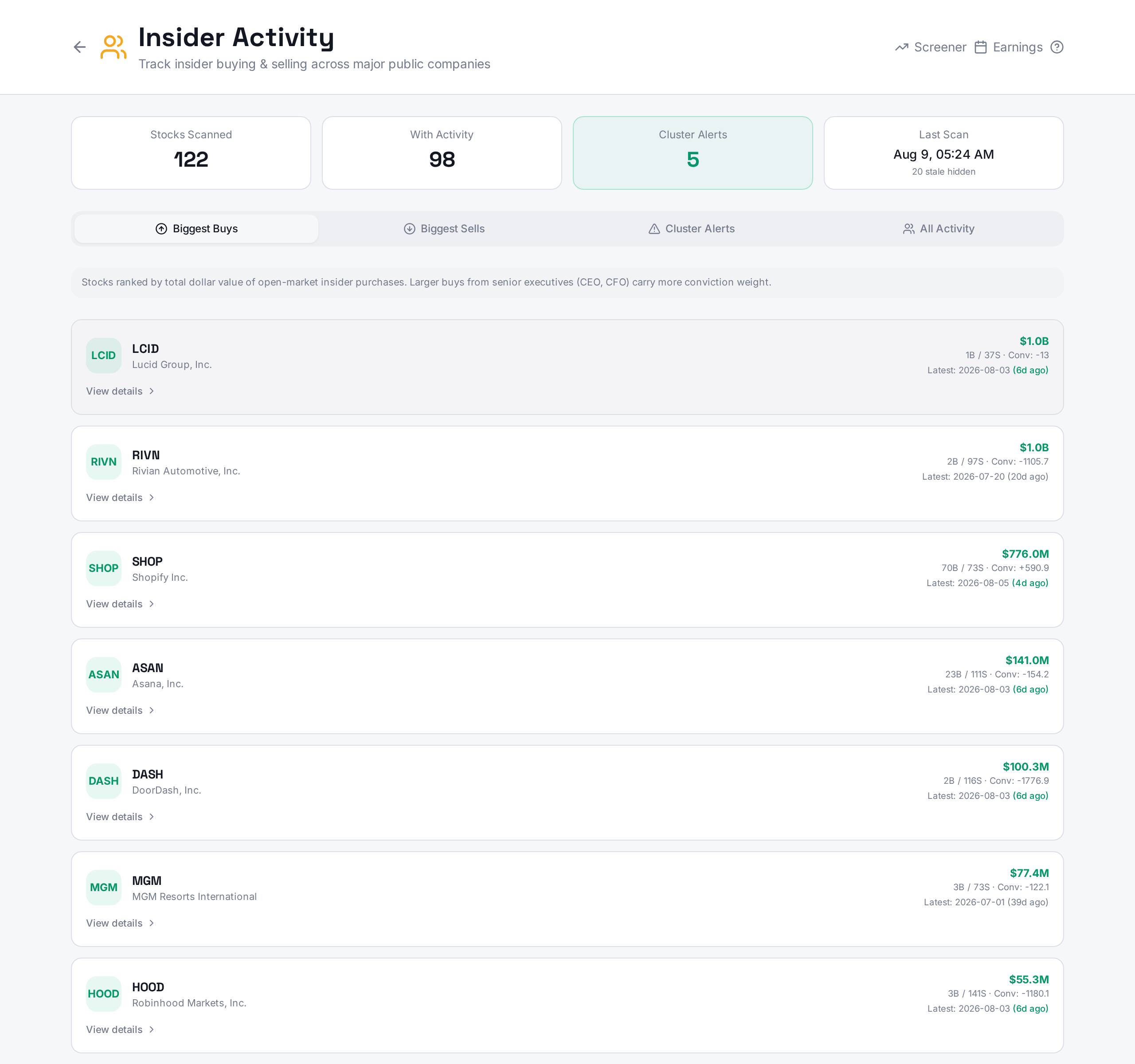Click View details text for DoorDash
The height and width of the screenshot is (1064, 1135).
click(x=114, y=817)
